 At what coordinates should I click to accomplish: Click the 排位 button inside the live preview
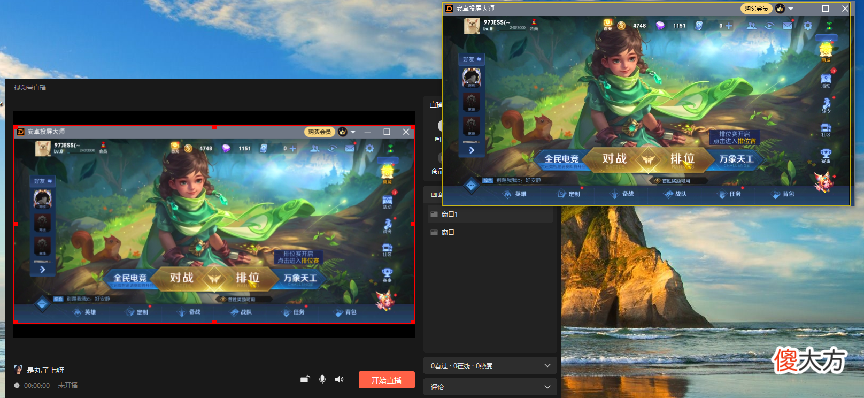pos(247,278)
